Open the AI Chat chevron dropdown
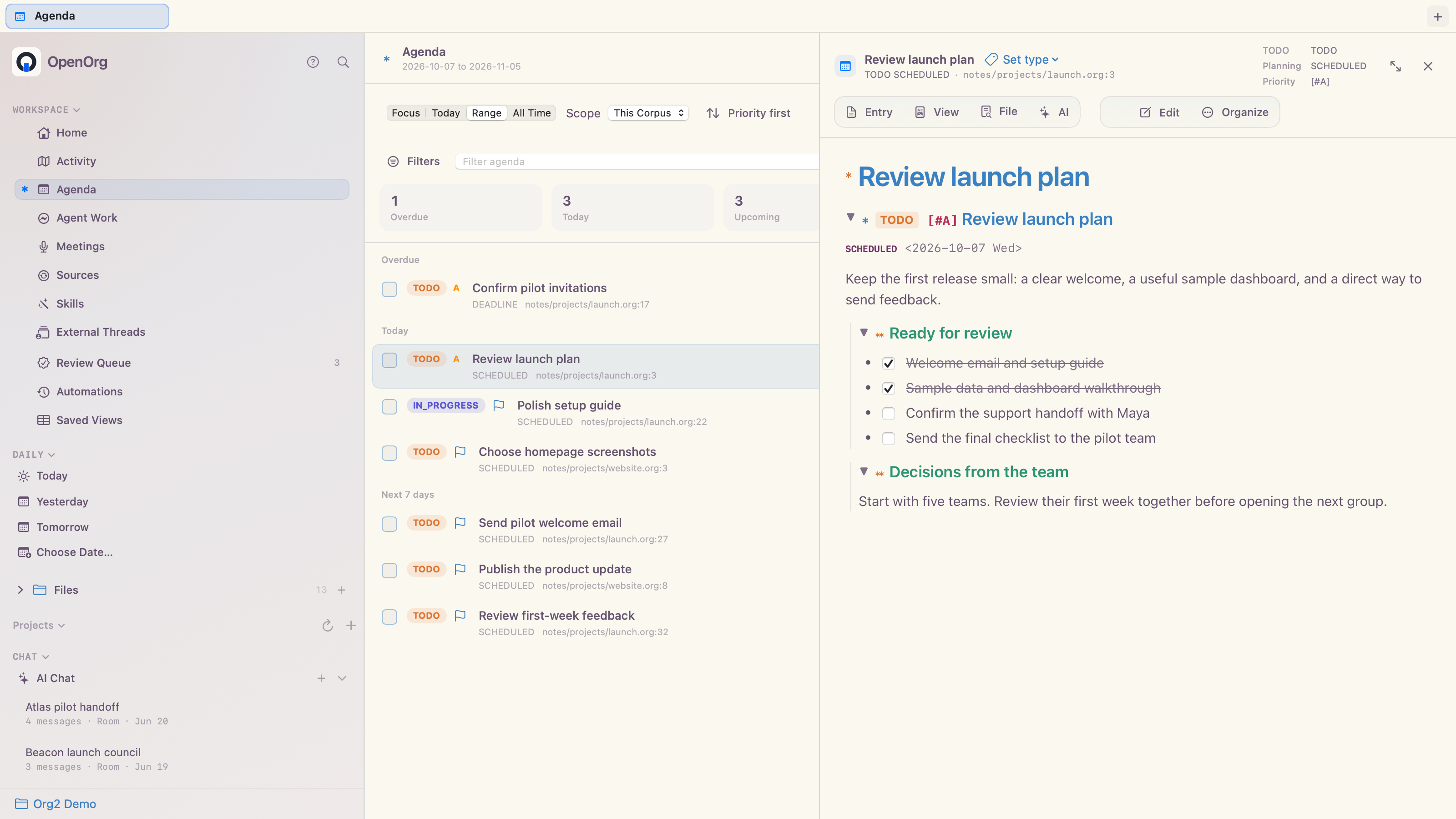Viewport: 1456px width, 819px height. 342,678
